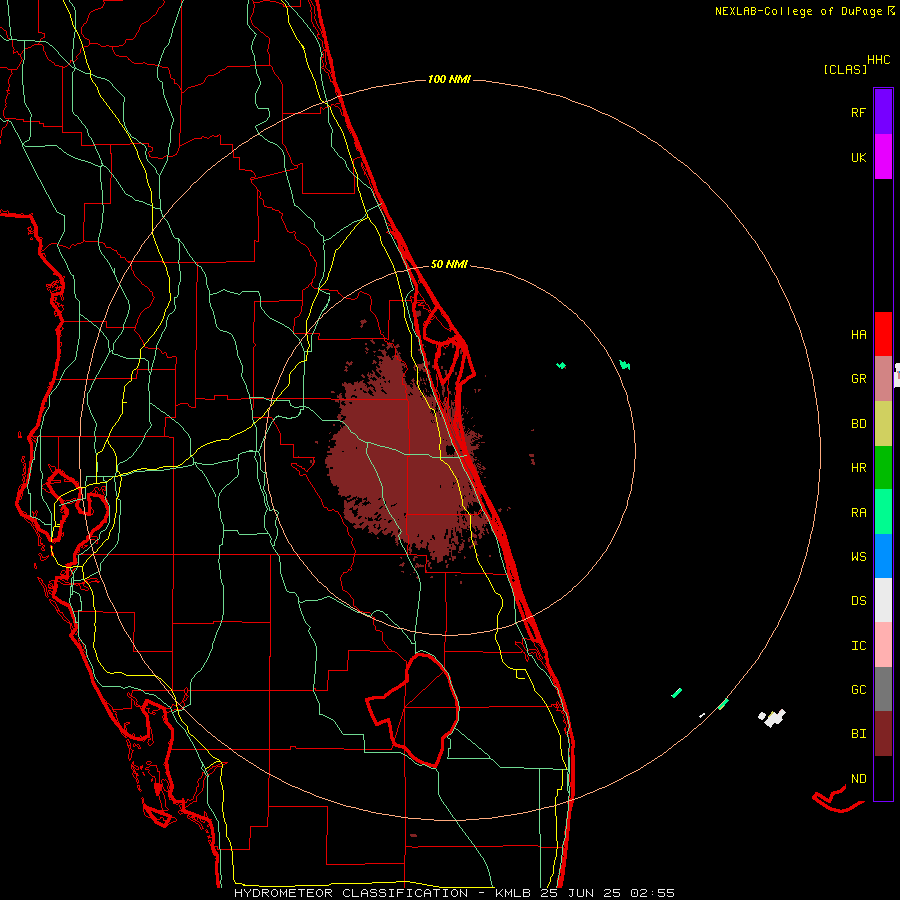Click the yellow BD legend color swatch
The image size is (900, 900).
(883, 424)
